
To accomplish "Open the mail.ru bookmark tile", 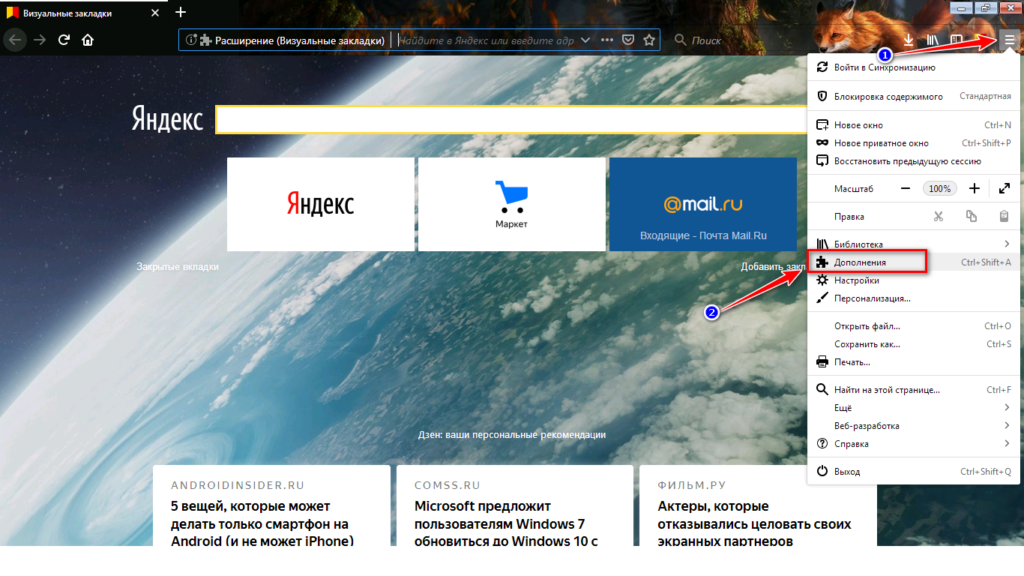I will click(x=703, y=204).
